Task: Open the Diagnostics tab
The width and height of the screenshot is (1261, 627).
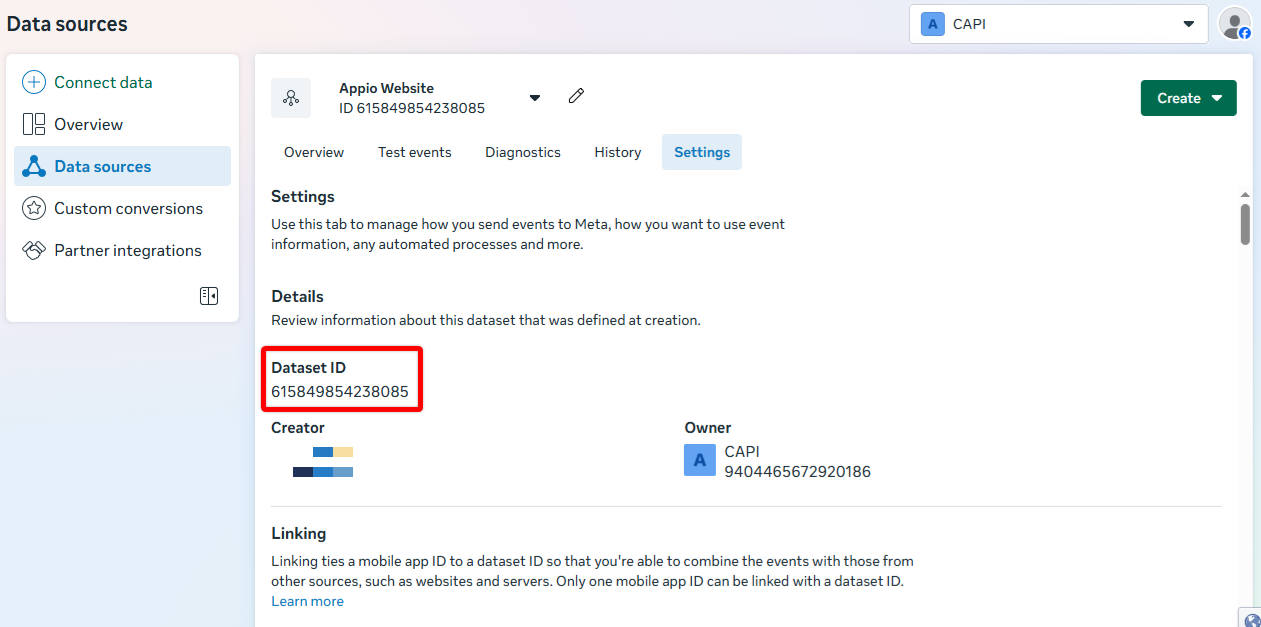Action: point(523,152)
